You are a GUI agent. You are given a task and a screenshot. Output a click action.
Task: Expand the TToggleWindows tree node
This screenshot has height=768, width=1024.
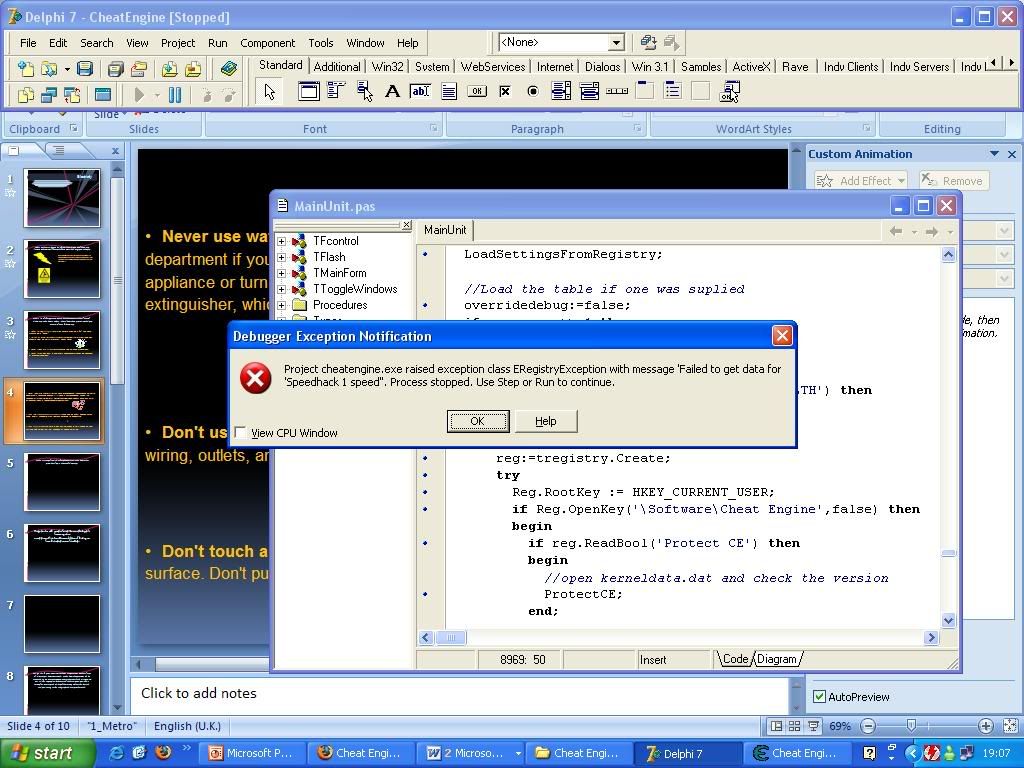click(281, 289)
